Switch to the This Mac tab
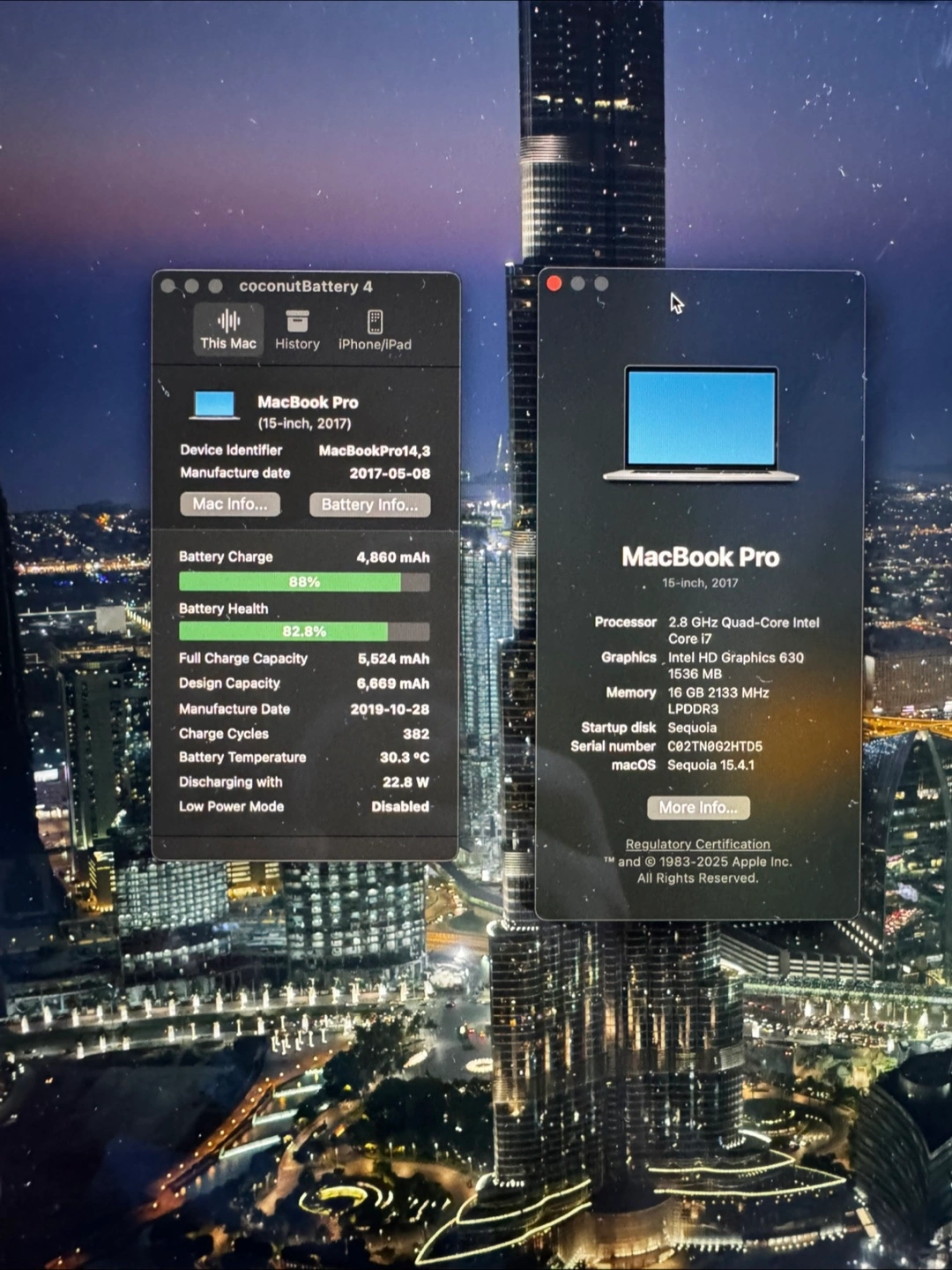The width and height of the screenshot is (952, 1270). pos(228,330)
